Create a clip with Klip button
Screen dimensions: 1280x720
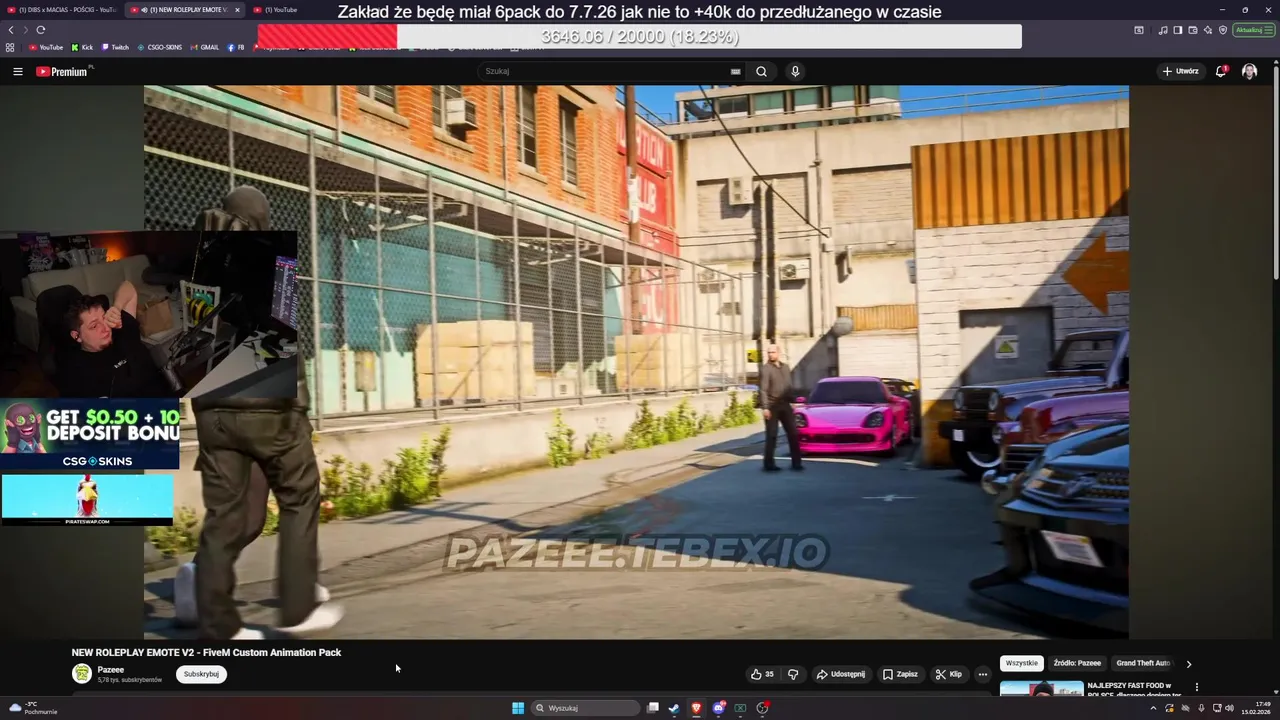[x=948, y=674]
